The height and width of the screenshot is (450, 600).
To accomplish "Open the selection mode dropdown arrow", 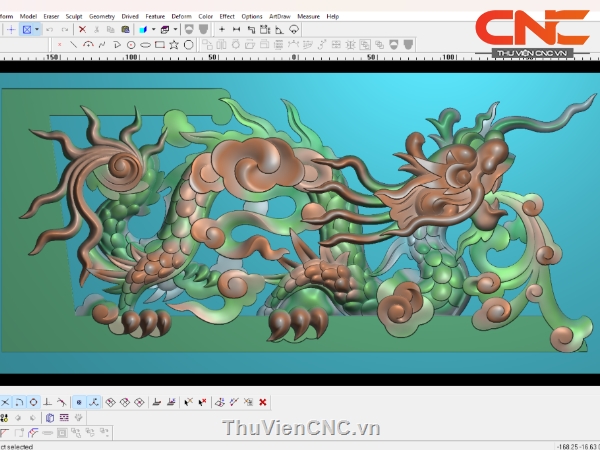I will (x=37, y=30).
